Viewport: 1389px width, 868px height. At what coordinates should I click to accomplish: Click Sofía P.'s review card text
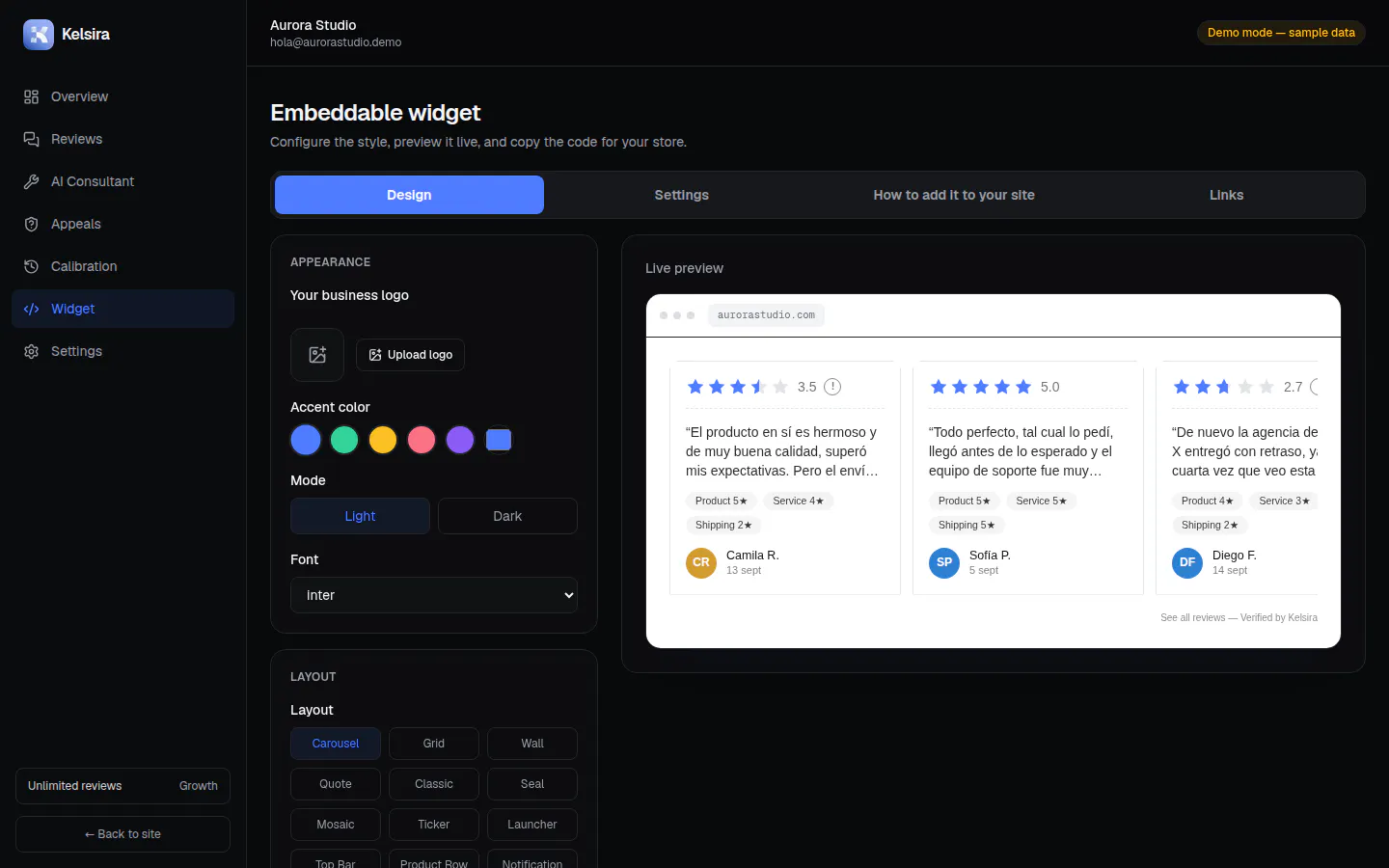[x=1022, y=451]
